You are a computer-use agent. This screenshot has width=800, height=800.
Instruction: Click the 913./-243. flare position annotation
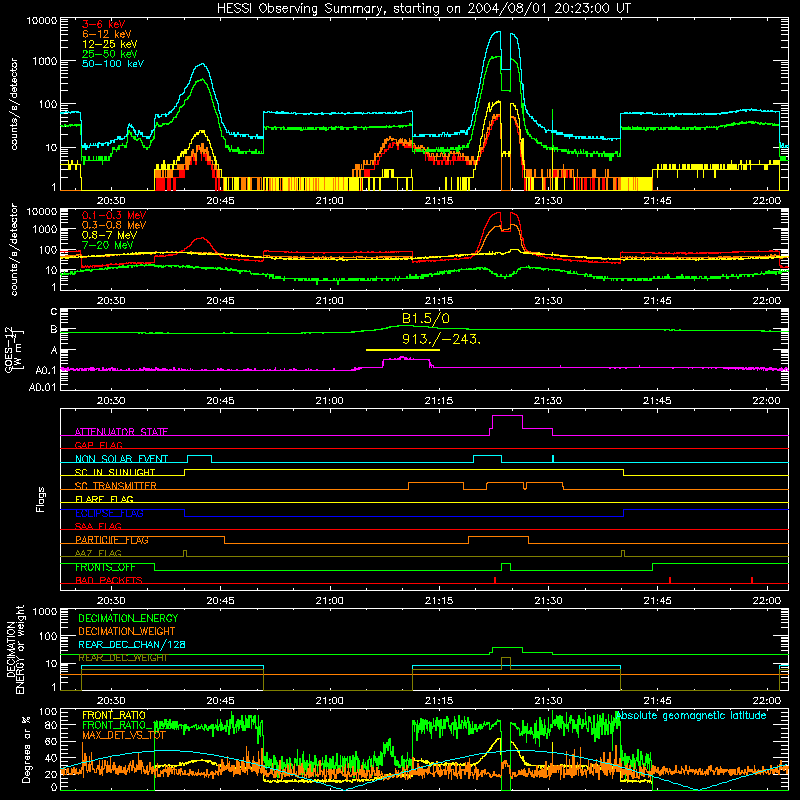(441, 339)
